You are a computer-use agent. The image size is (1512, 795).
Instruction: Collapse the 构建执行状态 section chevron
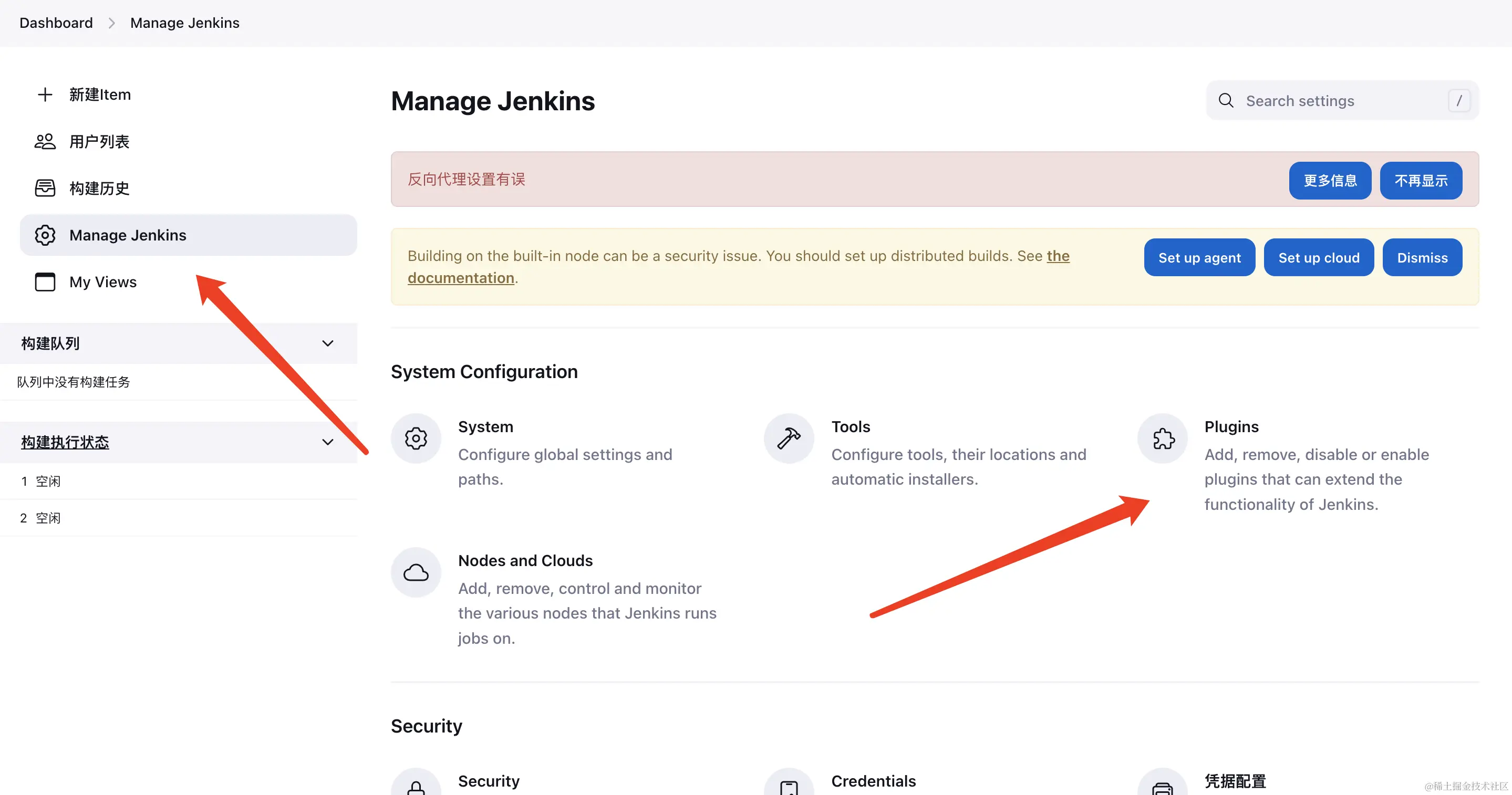pyautogui.click(x=327, y=442)
